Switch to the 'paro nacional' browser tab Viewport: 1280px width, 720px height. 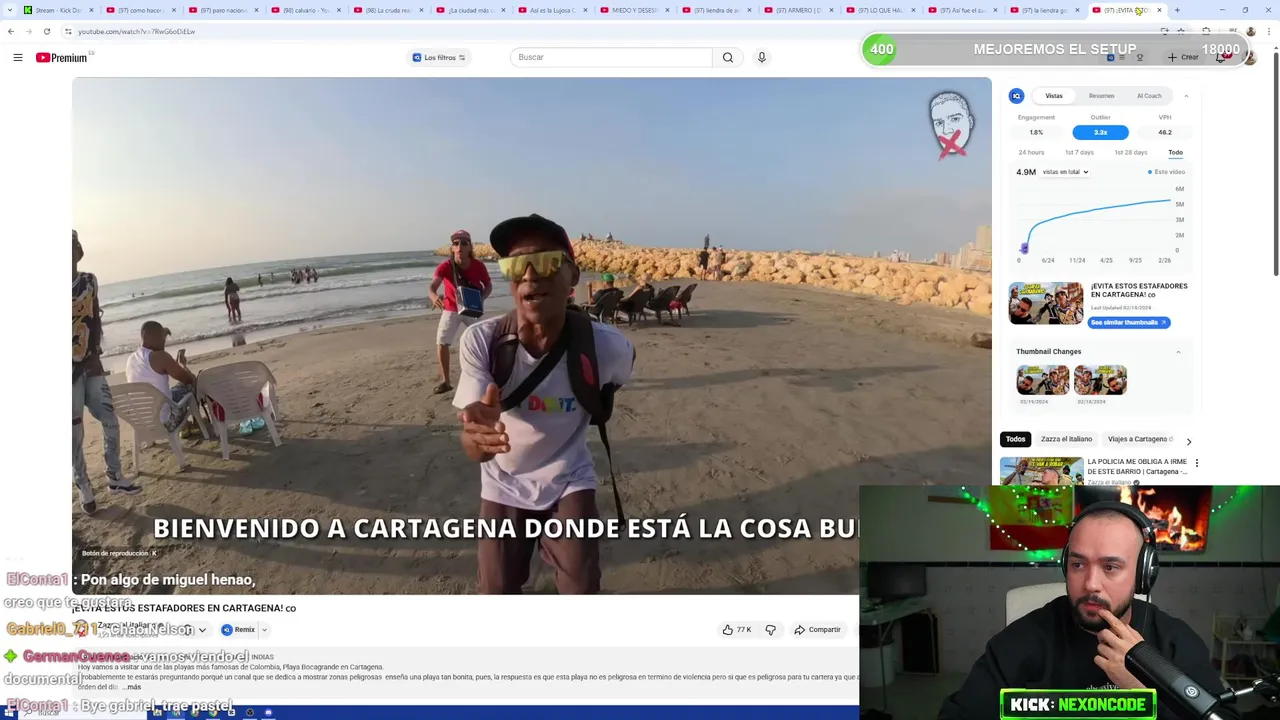tap(222, 10)
